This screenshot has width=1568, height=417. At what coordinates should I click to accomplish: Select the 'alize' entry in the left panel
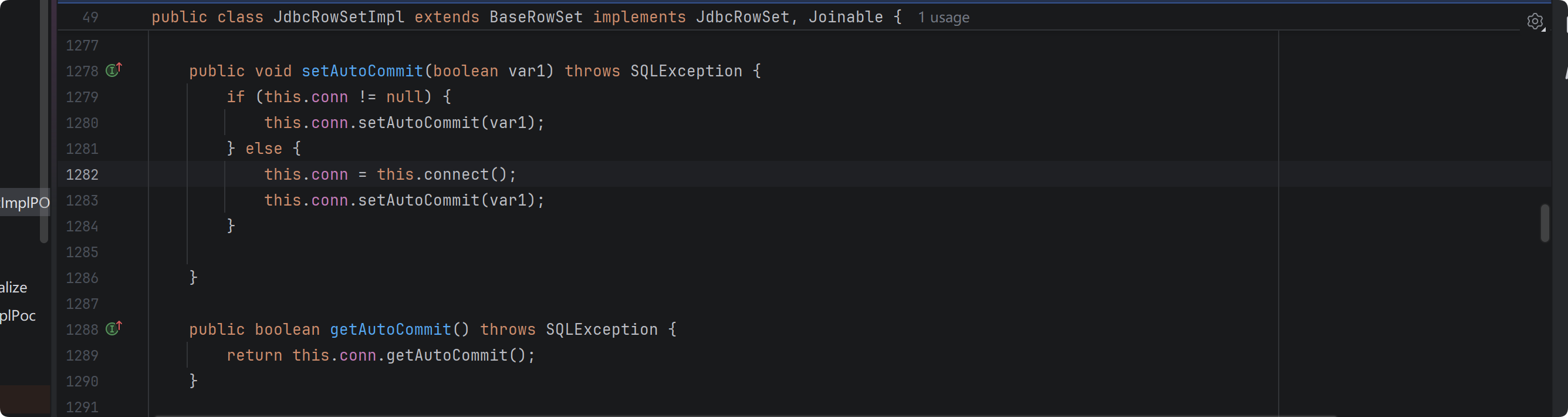[13, 287]
